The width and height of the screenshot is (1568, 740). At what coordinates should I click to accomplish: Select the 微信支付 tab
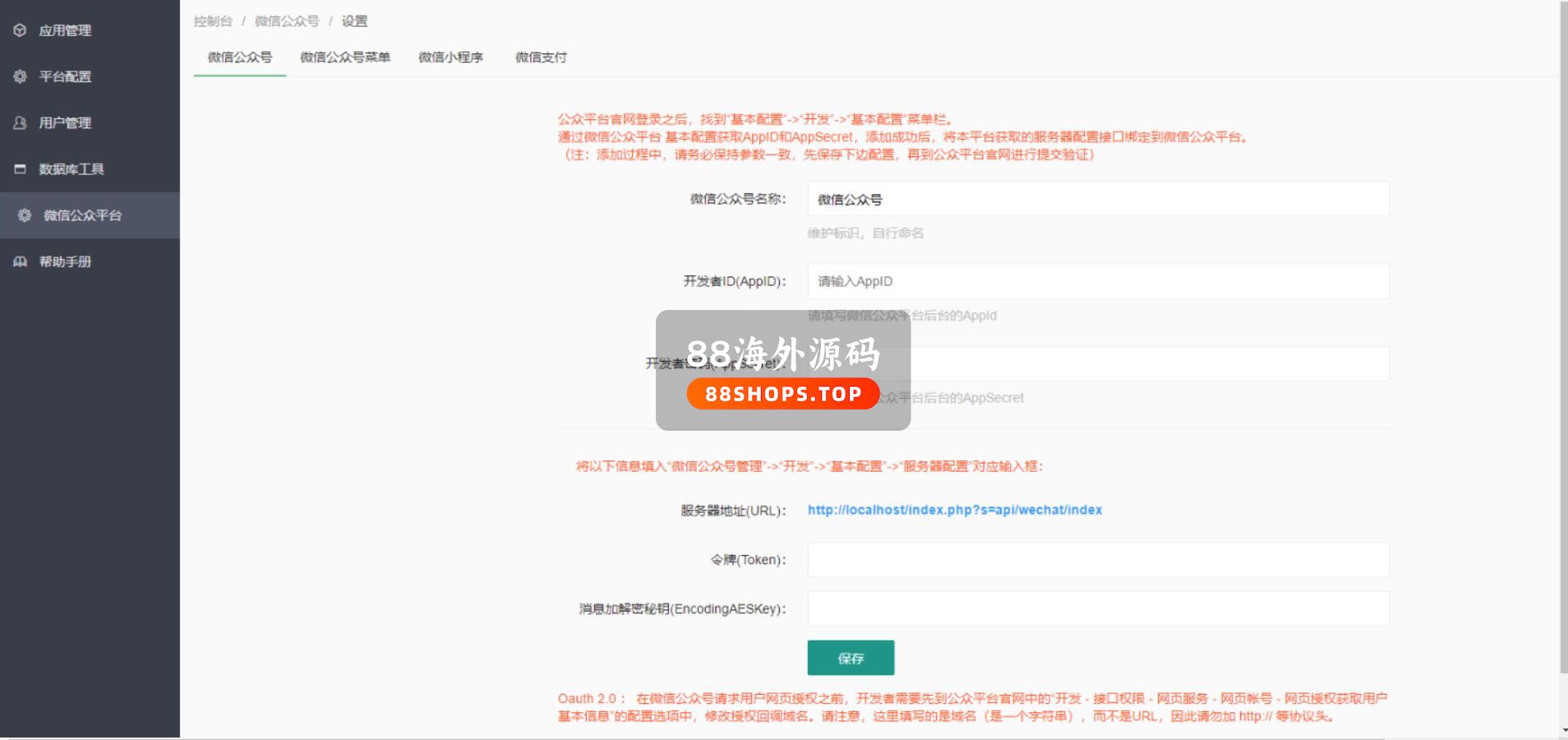click(x=540, y=58)
